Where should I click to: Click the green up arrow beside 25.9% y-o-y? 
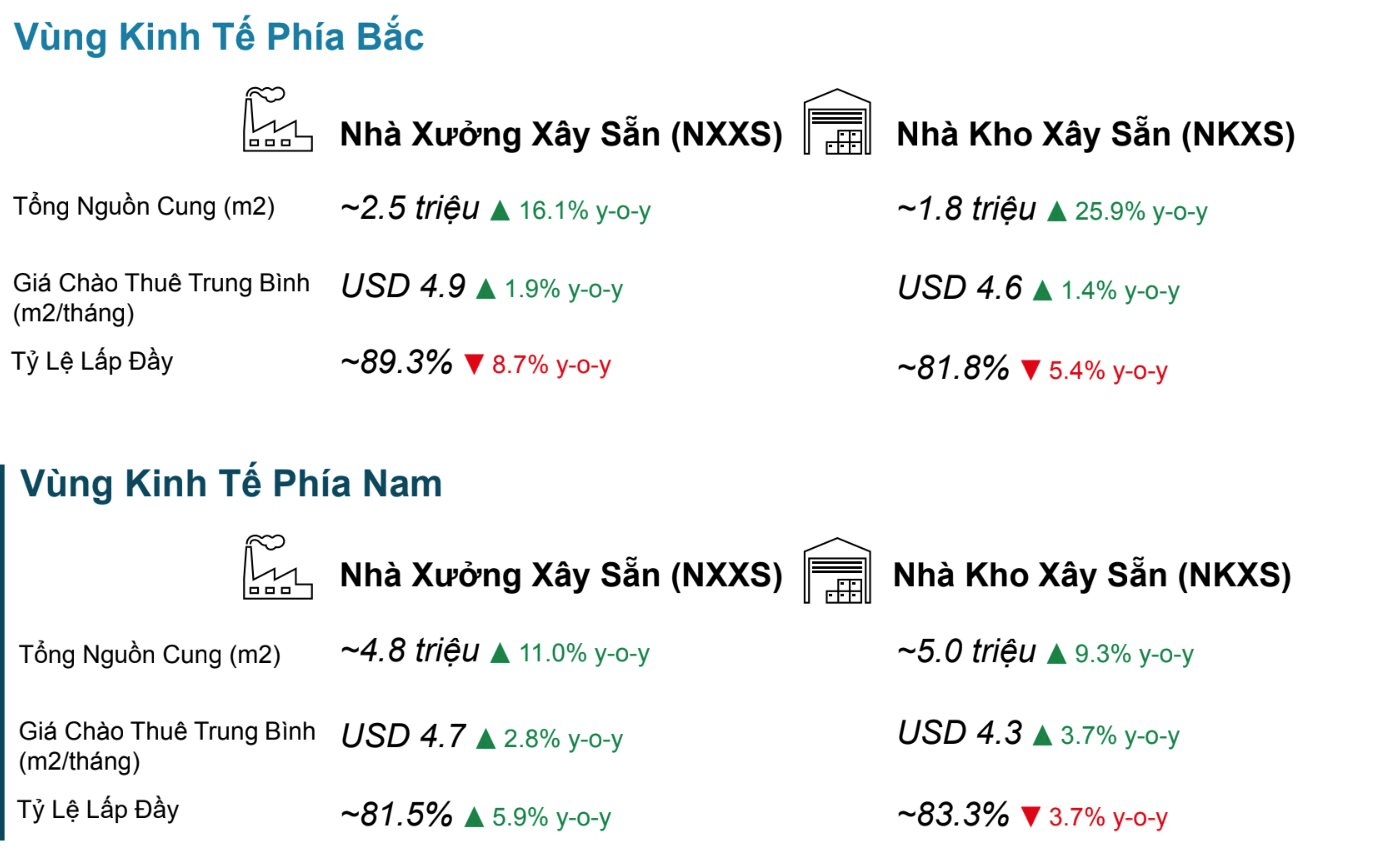tap(1057, 212)
